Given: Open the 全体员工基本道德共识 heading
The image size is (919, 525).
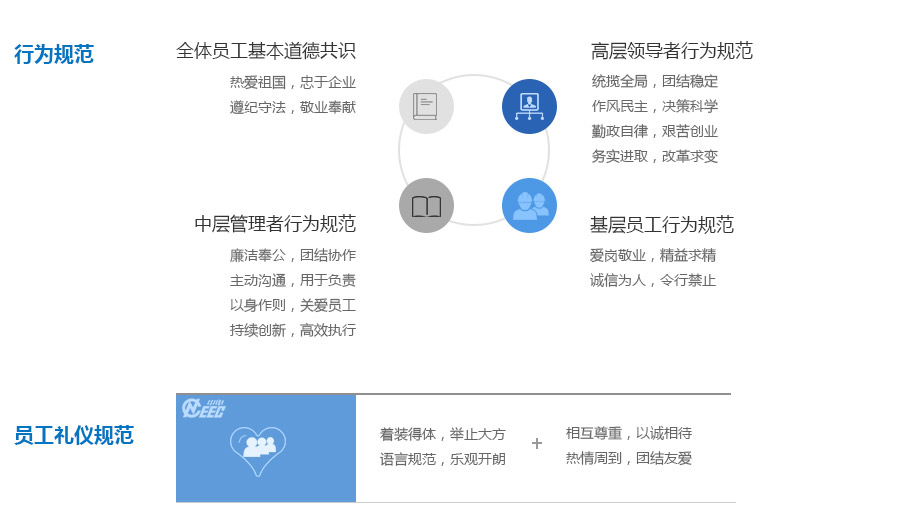Looking at the screenshot, I should pos(266,51).
